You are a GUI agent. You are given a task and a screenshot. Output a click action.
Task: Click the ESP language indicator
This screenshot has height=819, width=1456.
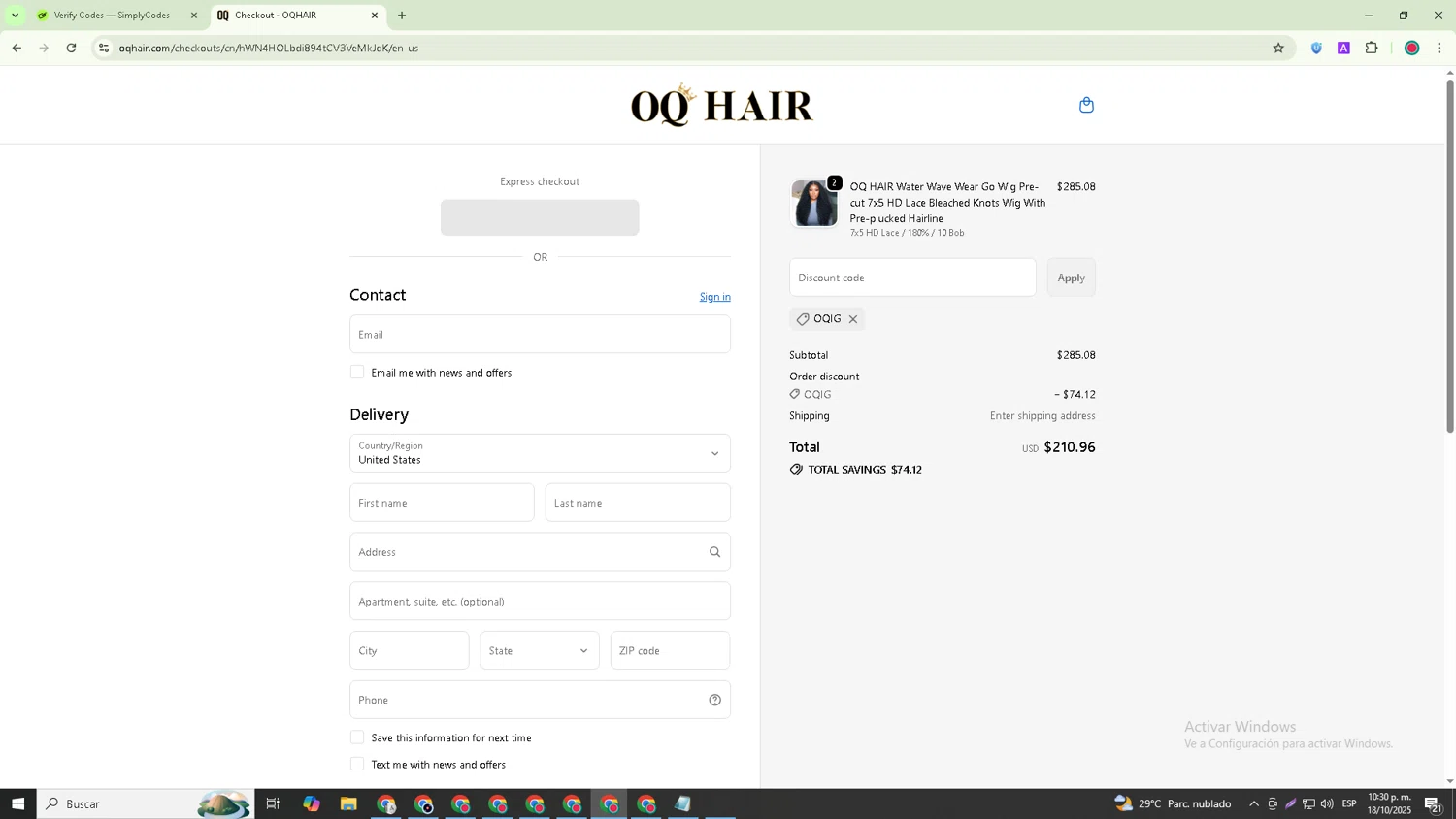pyautogui.click(x=1349, y=803)
